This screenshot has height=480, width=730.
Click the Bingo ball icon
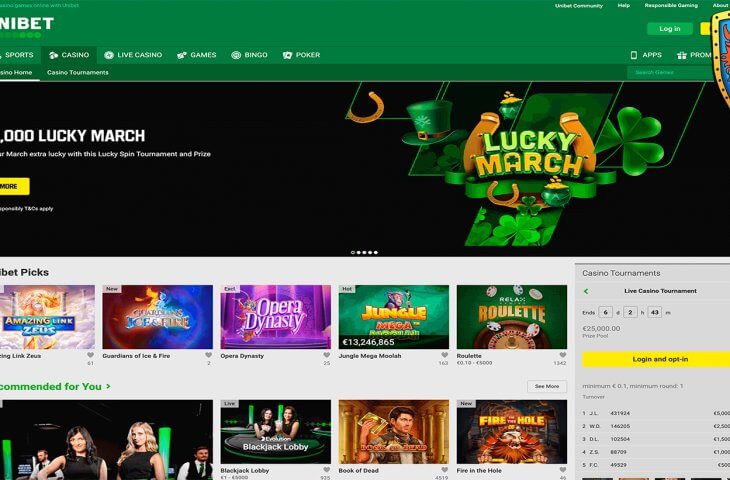coord(236,55)
